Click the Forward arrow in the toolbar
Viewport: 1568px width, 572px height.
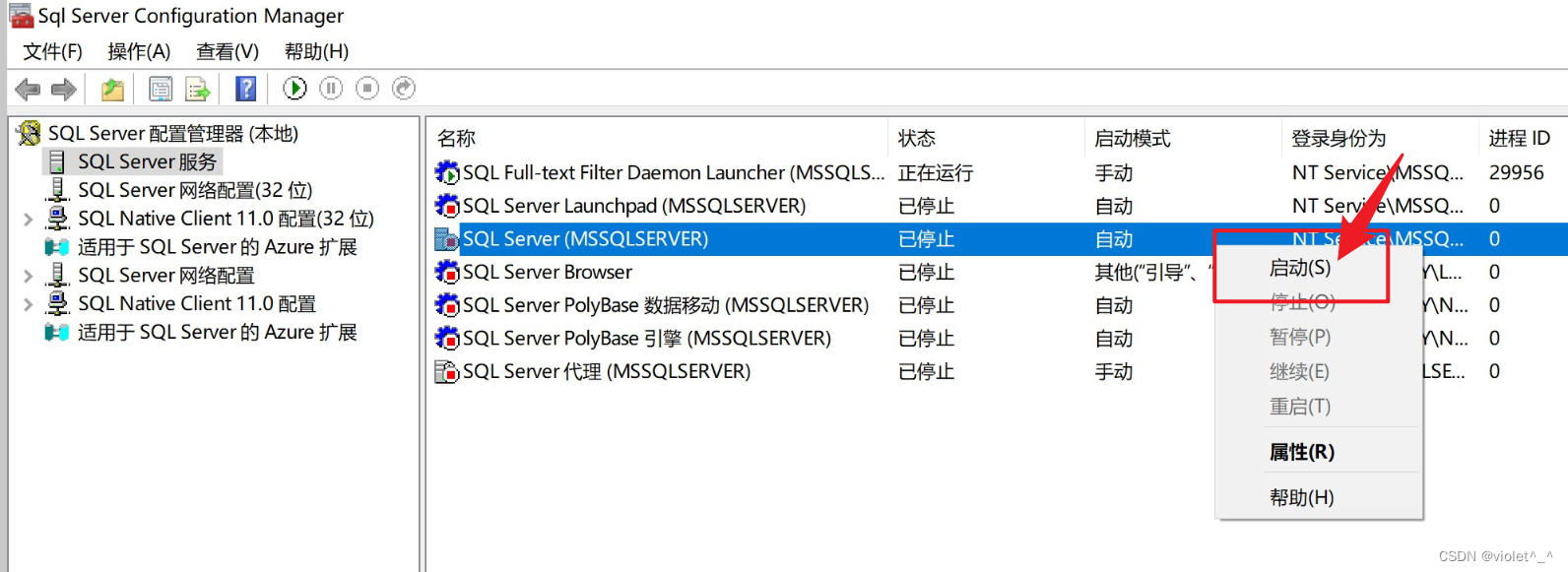pyautogui.click(x=64, y=90)
